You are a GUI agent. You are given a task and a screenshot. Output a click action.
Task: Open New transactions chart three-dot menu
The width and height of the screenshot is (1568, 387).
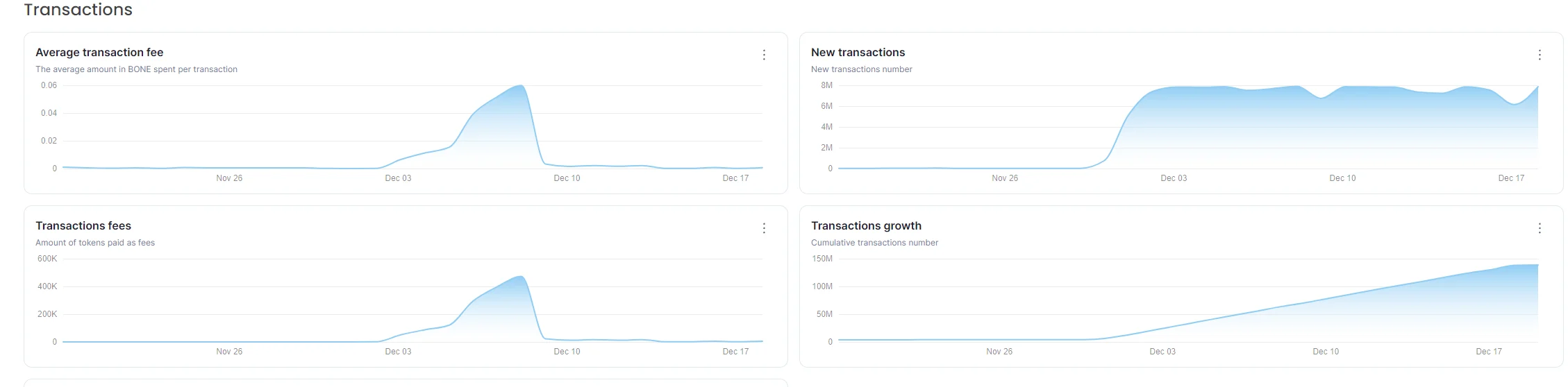[x=1540, y=55]
